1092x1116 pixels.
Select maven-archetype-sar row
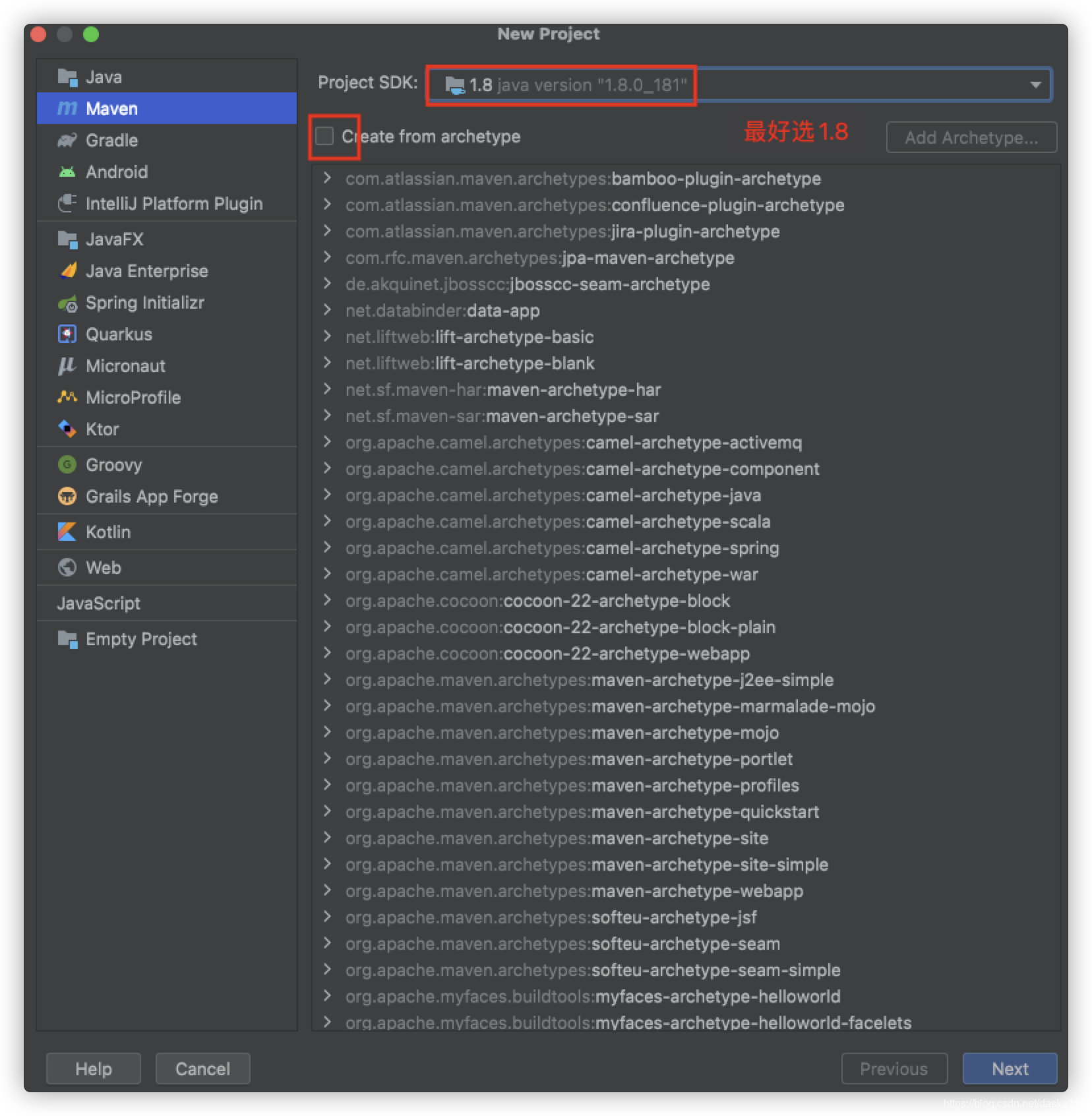pyautogui.click(x=686, y=416)
